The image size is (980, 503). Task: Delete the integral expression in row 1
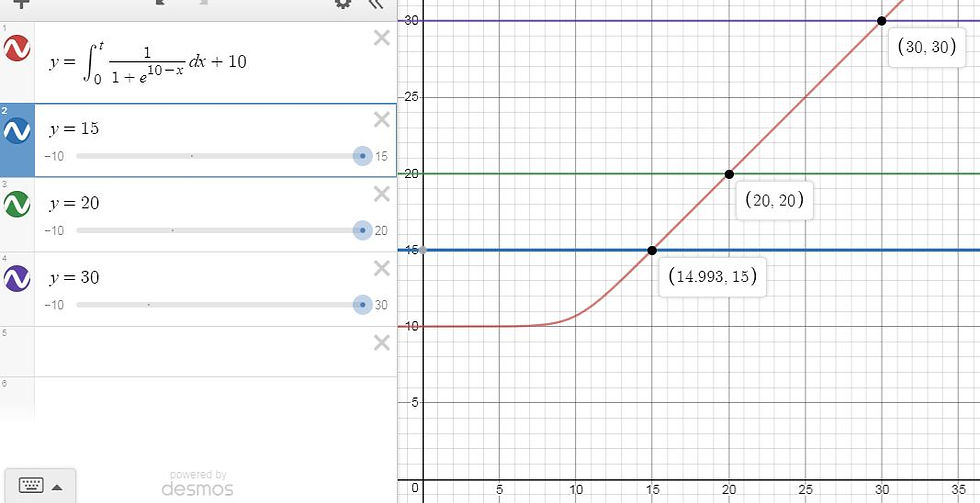coord(381,38)
